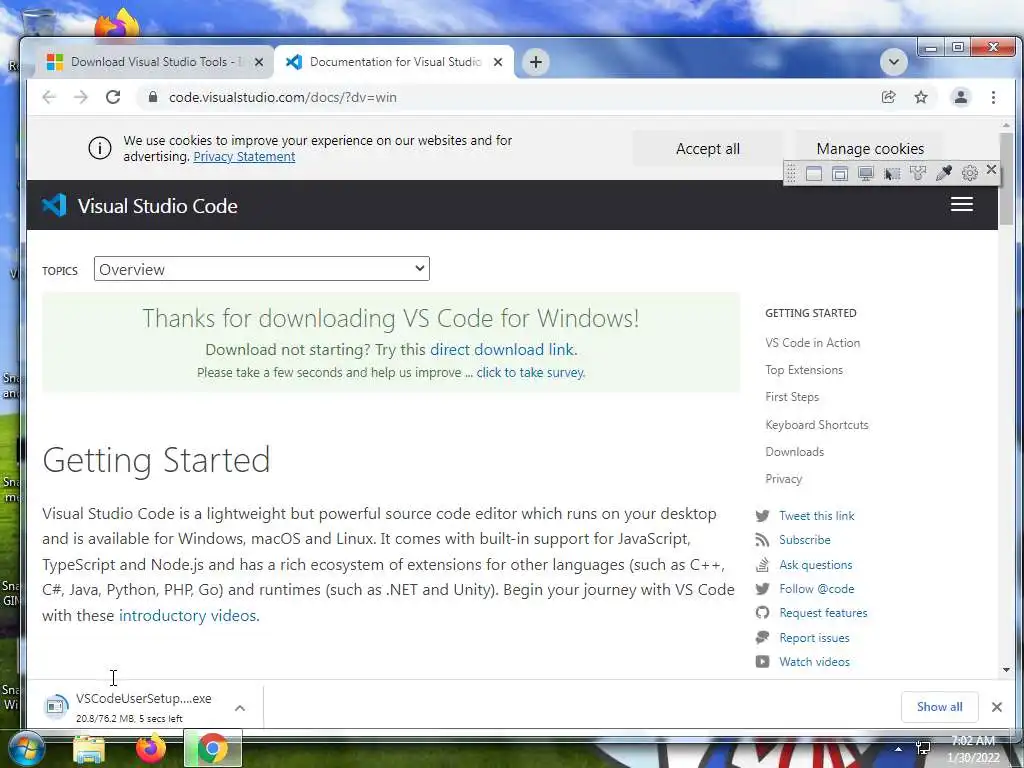1024x768 pixels.
Task: Close the Documentation for Visual Studio tab
Action: (498, 62)
